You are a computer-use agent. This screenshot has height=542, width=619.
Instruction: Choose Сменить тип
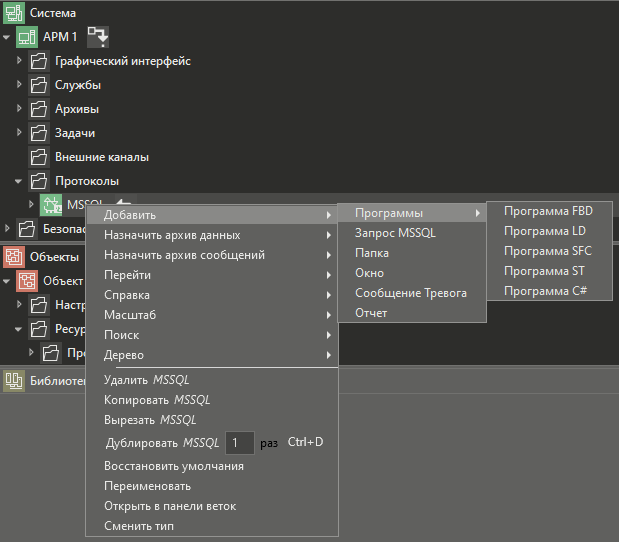tap(212, 526)
